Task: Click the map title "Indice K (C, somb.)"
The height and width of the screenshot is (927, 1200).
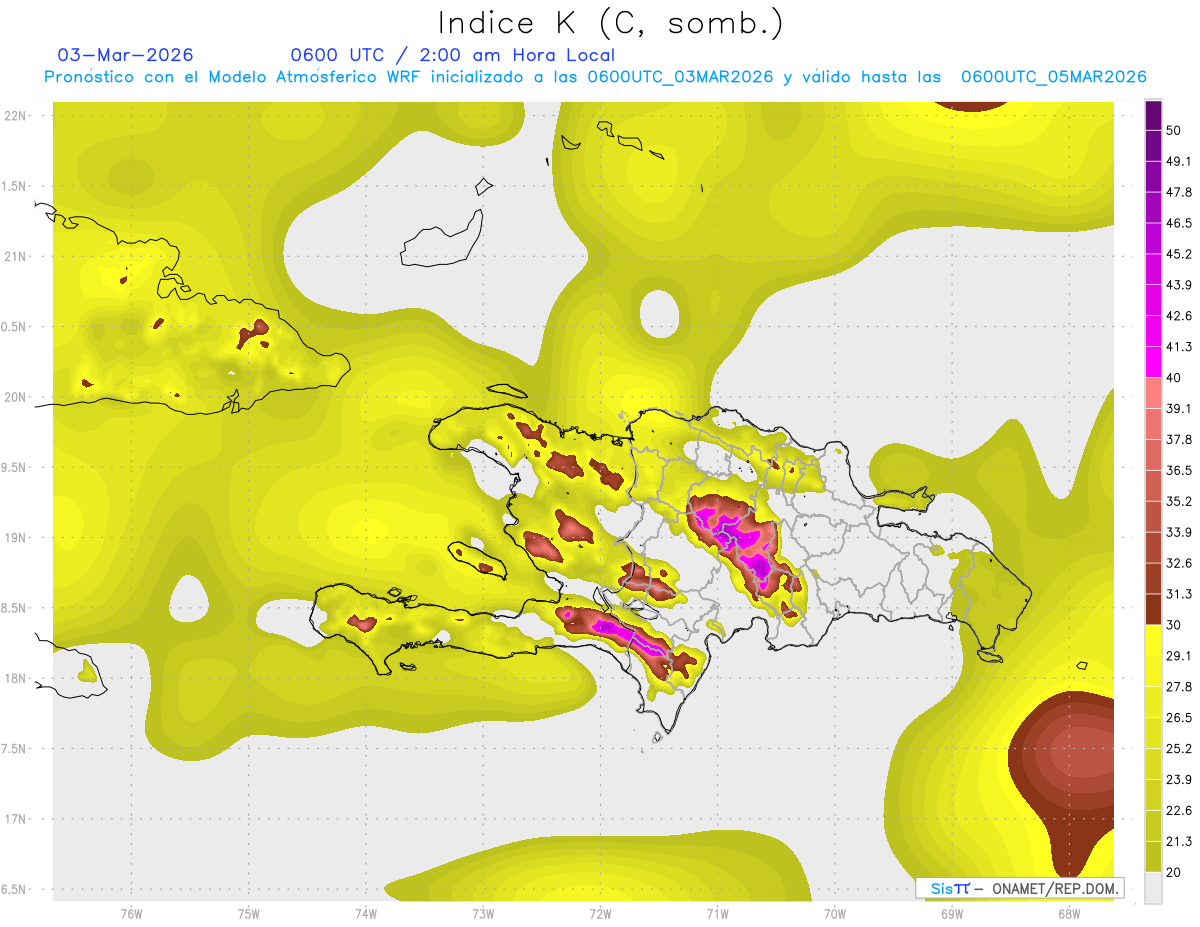Action: [x=610, y=24]
